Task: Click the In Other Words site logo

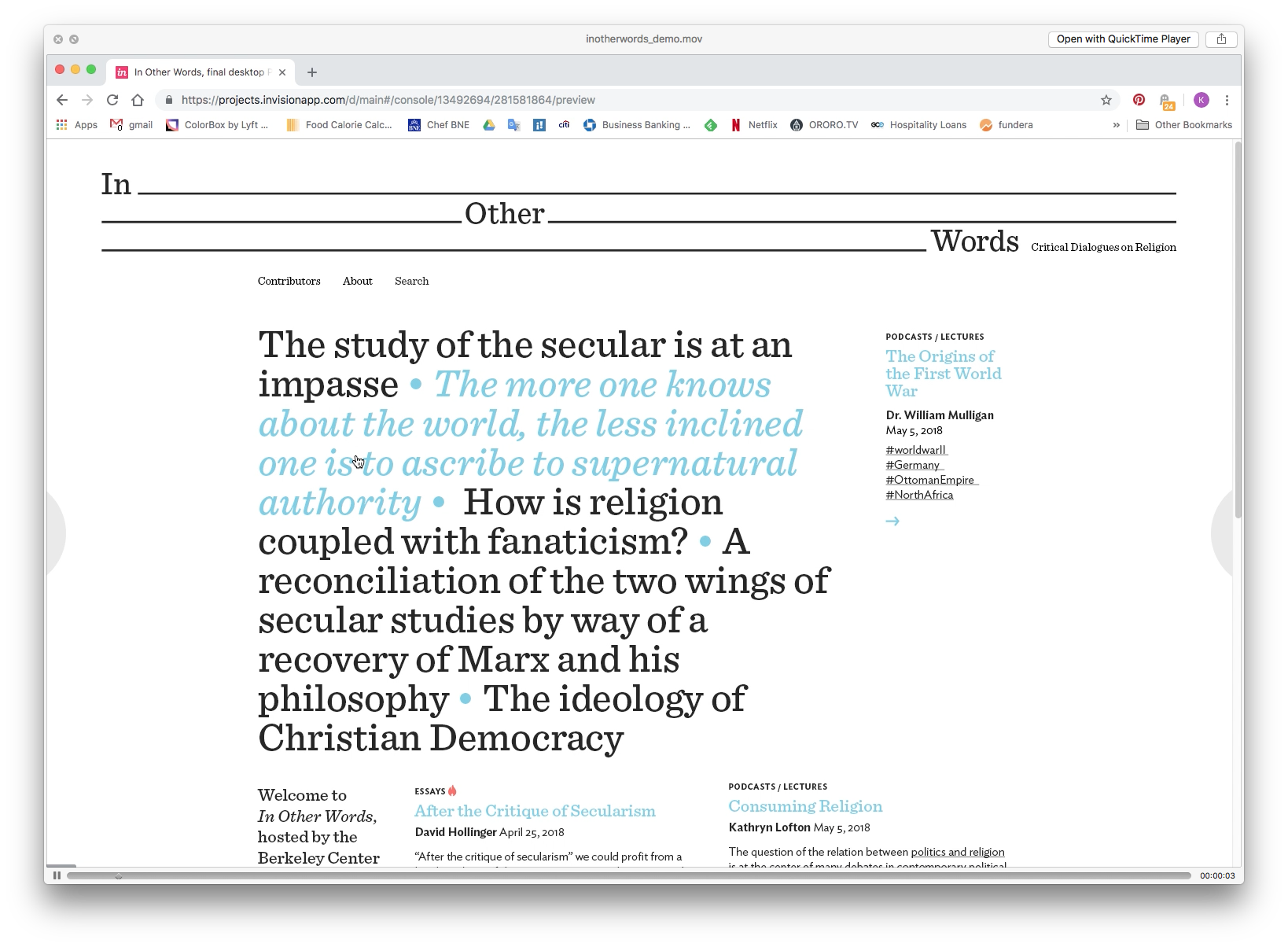Action: (638, 213)
